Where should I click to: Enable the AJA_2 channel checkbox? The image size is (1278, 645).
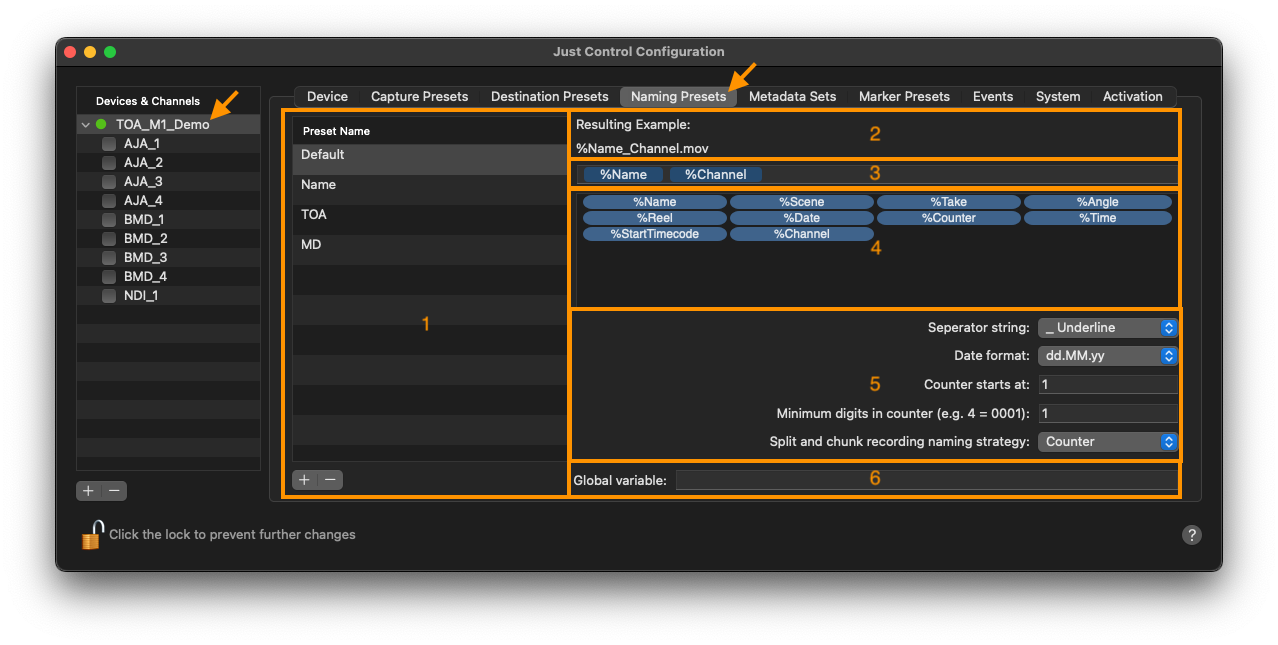(109, 163)
